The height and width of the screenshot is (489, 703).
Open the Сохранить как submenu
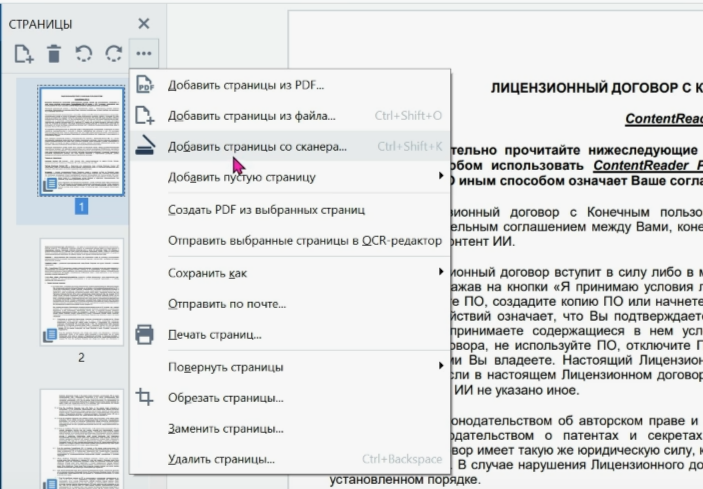pos(290,273)
